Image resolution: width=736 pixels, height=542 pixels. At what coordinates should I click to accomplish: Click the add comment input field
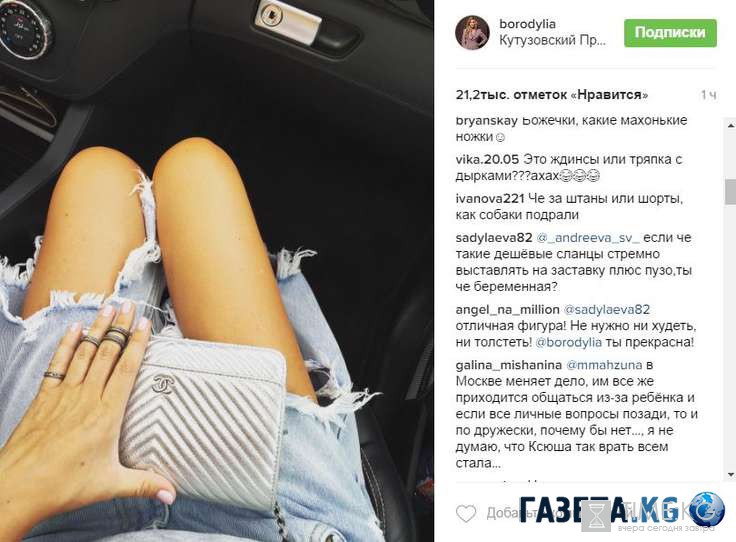pos(587,513)
